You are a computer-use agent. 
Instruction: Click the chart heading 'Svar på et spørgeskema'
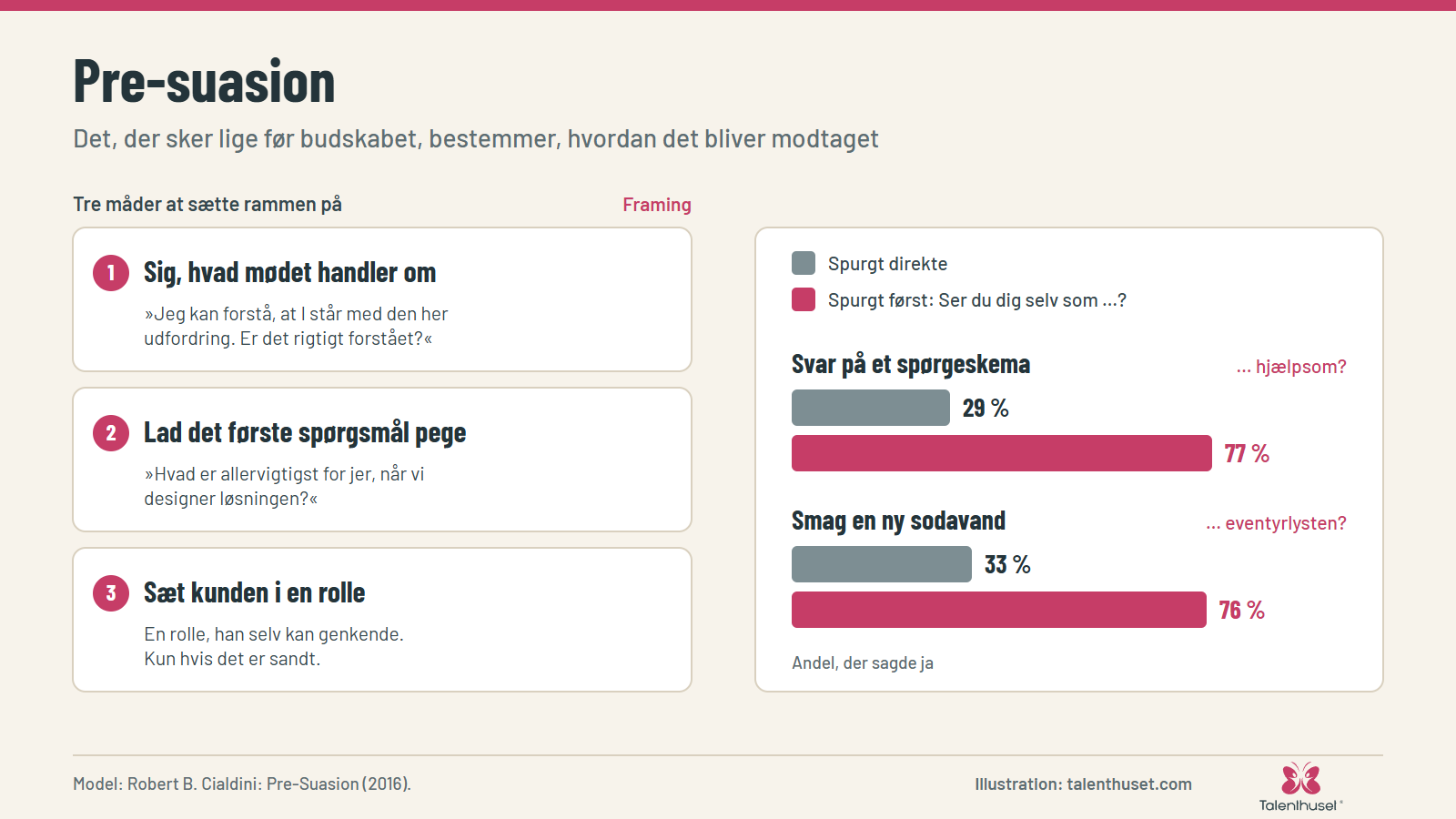911,365
